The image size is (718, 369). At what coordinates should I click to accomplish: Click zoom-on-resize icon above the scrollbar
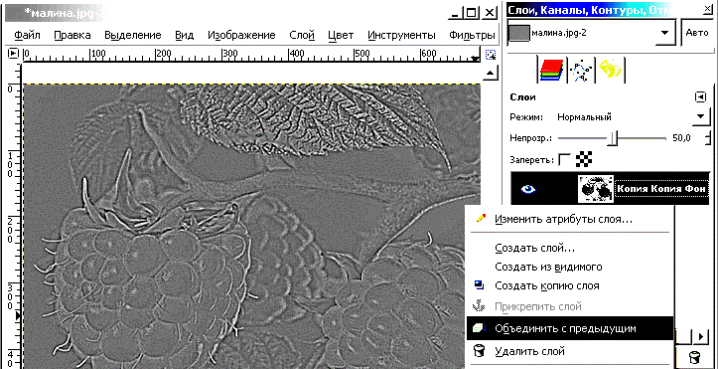pyautogui.click(x=490, y=54)
